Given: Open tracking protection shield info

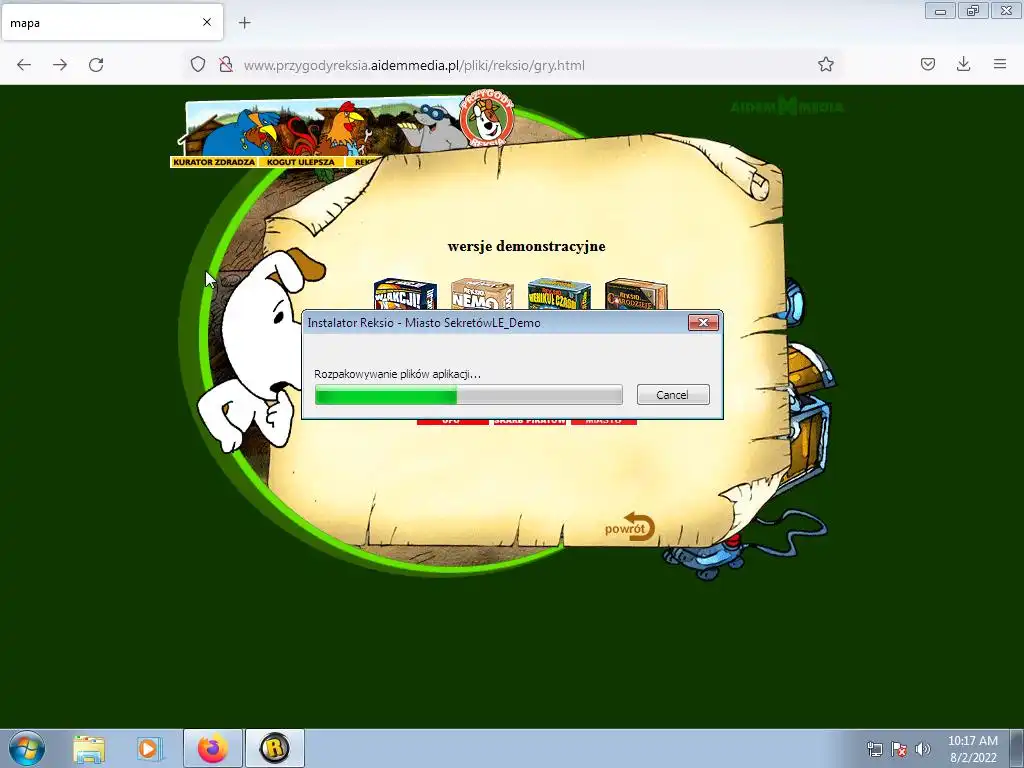Looking at the screenshot, I should [x=198, y=65].
